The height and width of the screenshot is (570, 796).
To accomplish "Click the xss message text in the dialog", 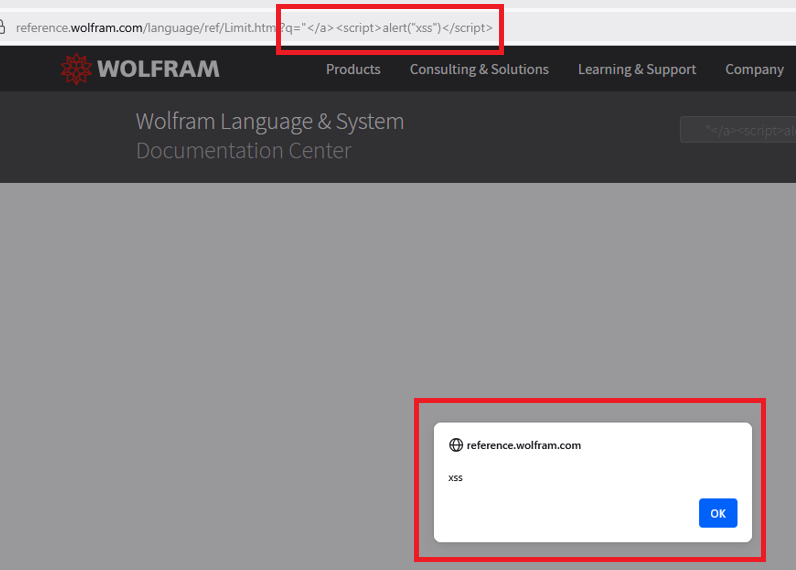I will coord(455,478).
